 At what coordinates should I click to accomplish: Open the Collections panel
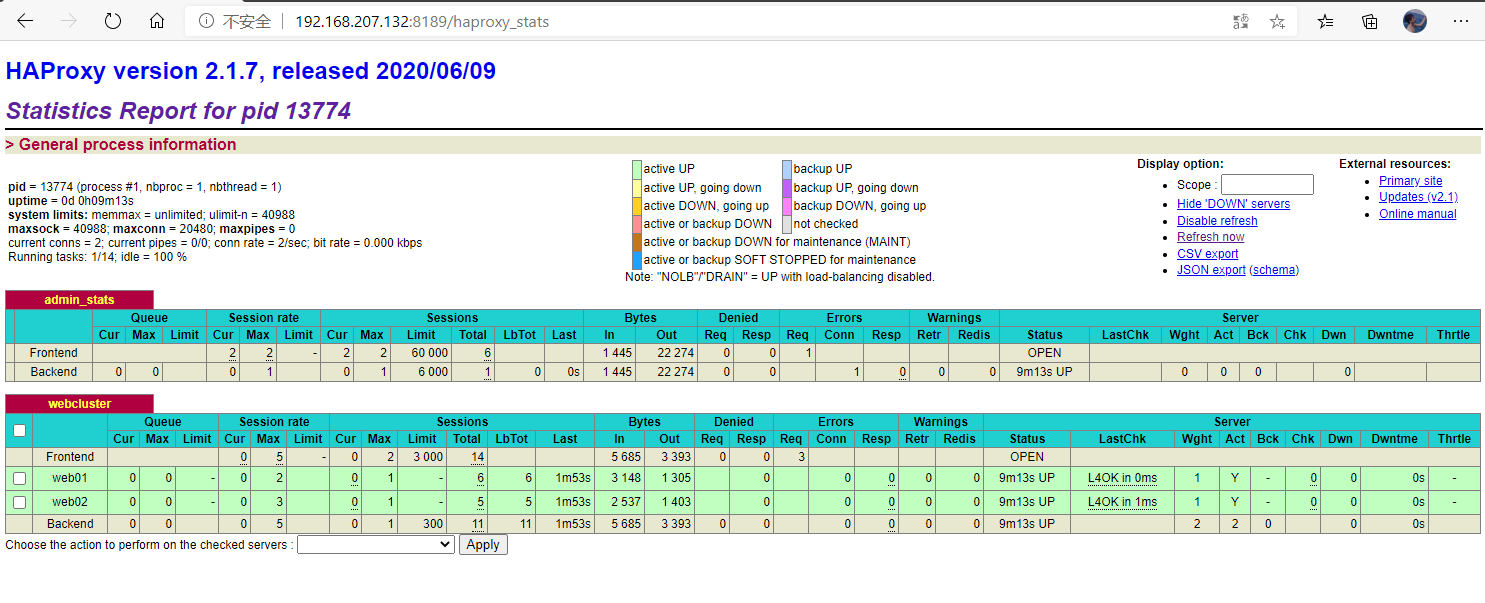[x=1370, y=21]
